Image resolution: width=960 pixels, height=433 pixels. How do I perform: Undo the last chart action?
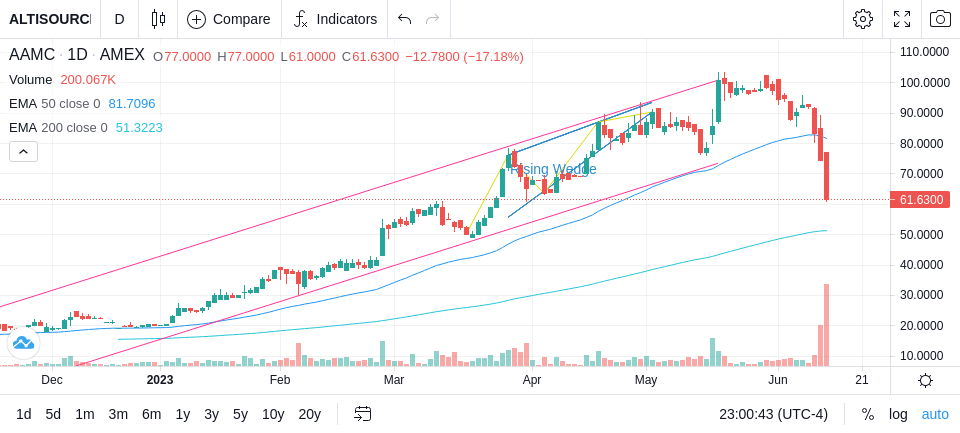pyautogui.click(x=404, y=19)
